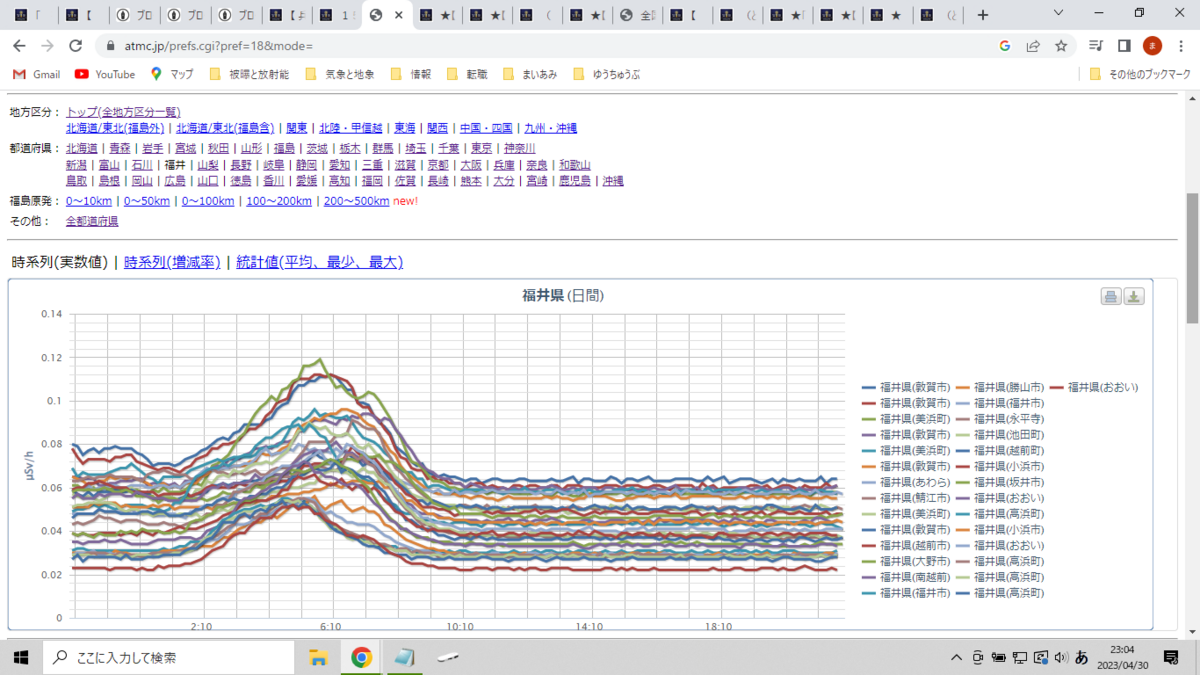The height and width of the screenshot is (675, 1200).
Task: Switch to 時系列(増減率) view
Action: pyautogui.click(x=172, y=262)
